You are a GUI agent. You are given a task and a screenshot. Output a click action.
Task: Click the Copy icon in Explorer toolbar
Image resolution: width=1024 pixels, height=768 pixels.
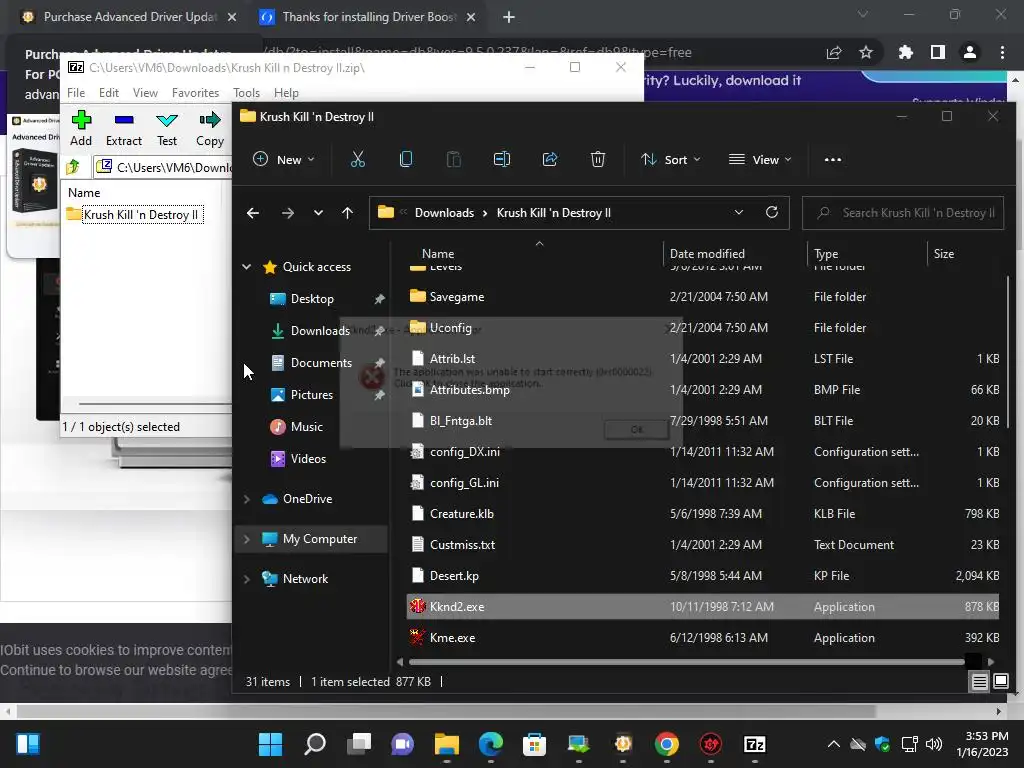pos(406,159)
